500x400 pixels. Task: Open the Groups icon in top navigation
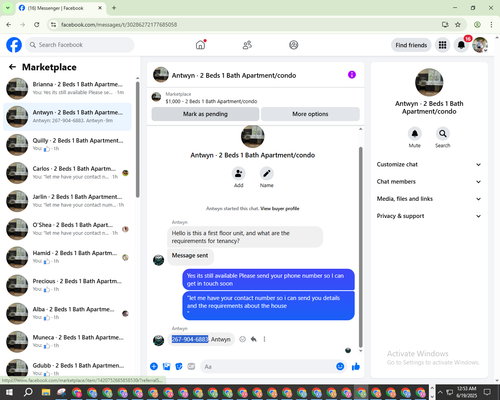point(293,45)
